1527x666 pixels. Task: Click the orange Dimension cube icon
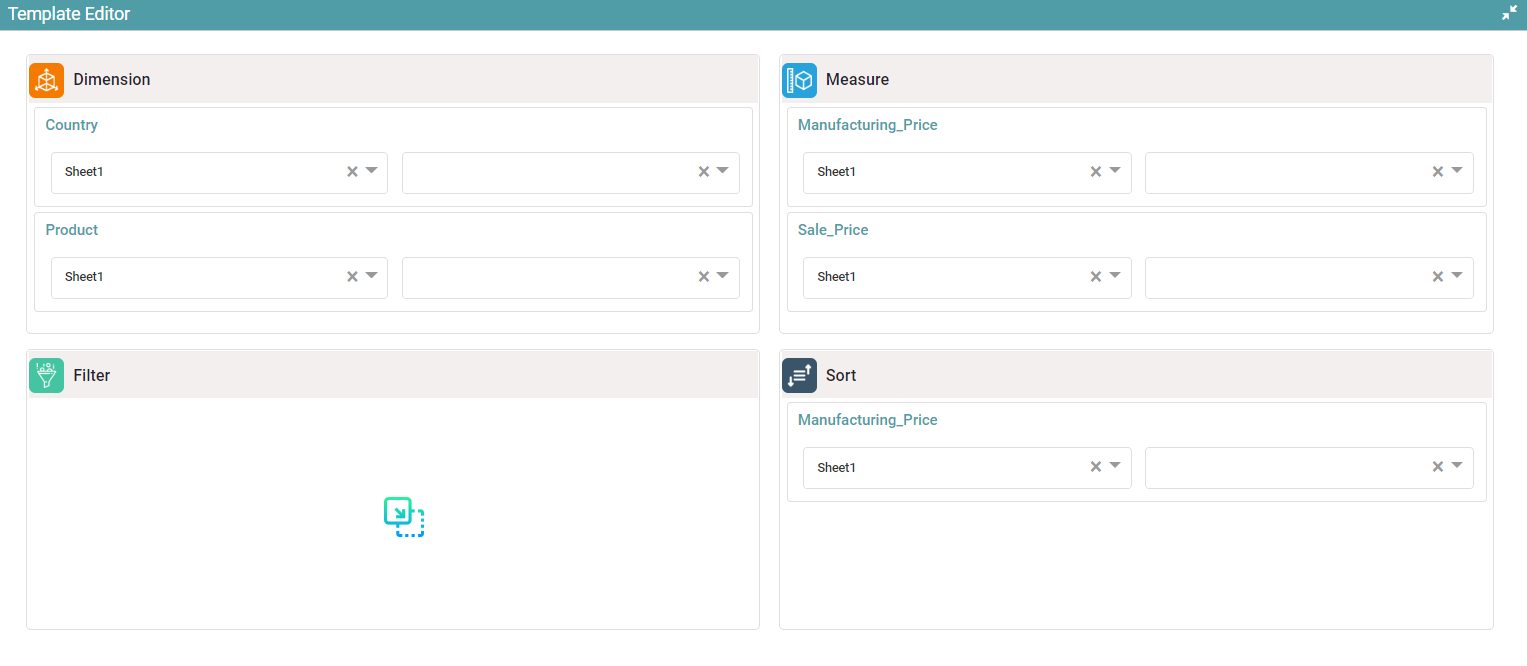point(46,80)
